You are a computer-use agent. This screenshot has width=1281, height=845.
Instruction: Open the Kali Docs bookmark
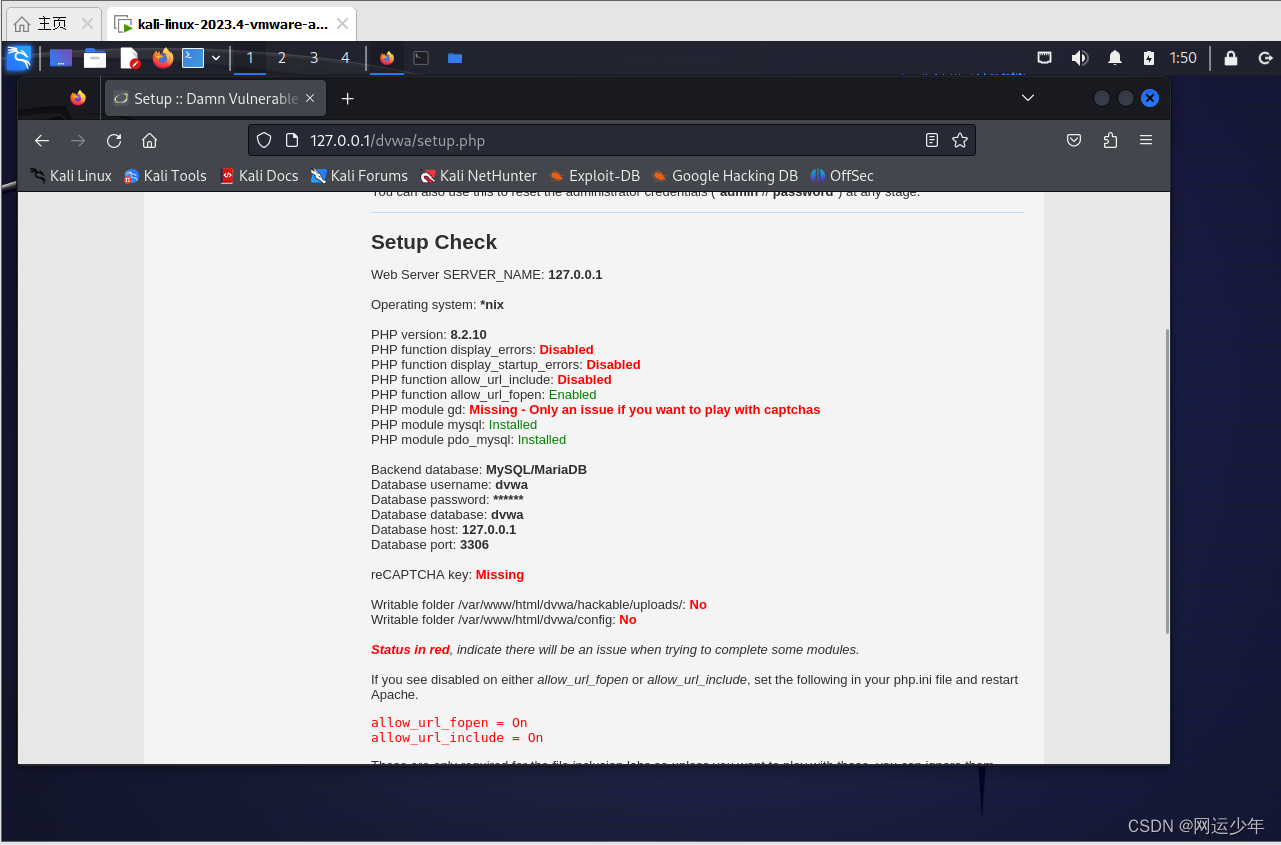coord(259,176)
